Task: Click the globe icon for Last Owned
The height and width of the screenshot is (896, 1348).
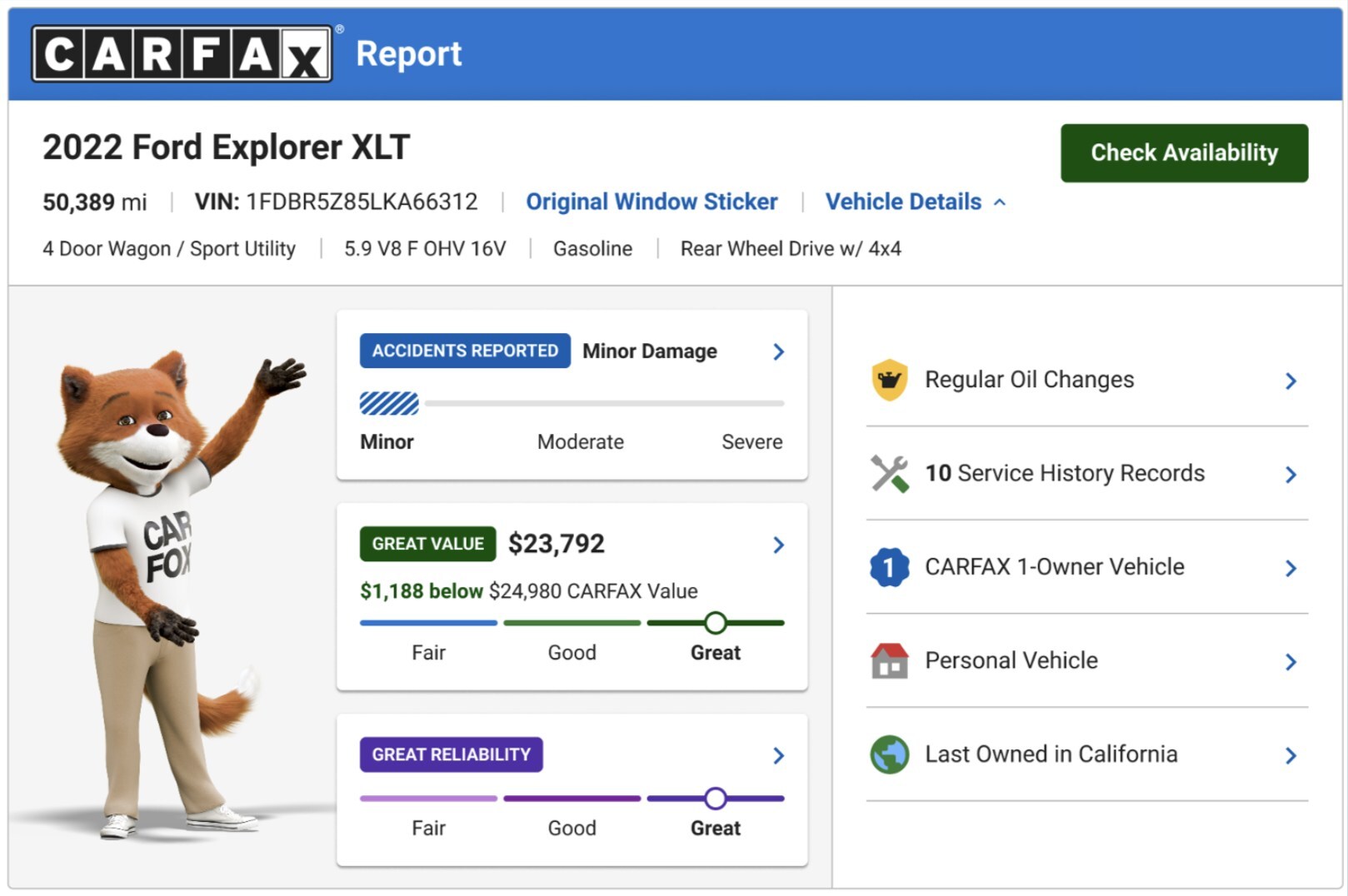Action: 889,754
